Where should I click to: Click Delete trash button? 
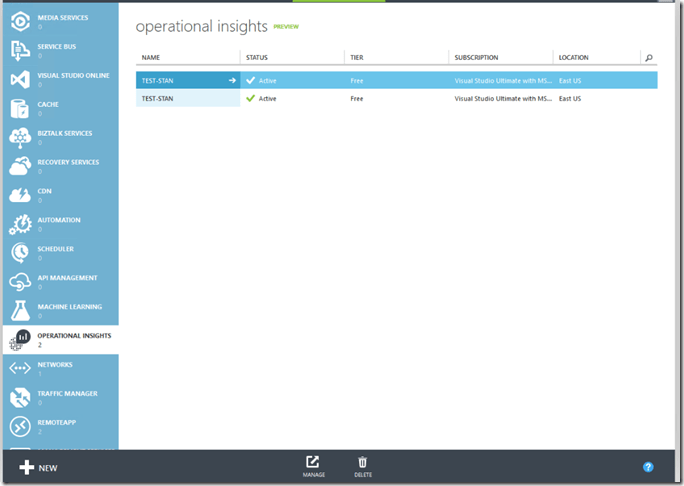tap(362, 465)
